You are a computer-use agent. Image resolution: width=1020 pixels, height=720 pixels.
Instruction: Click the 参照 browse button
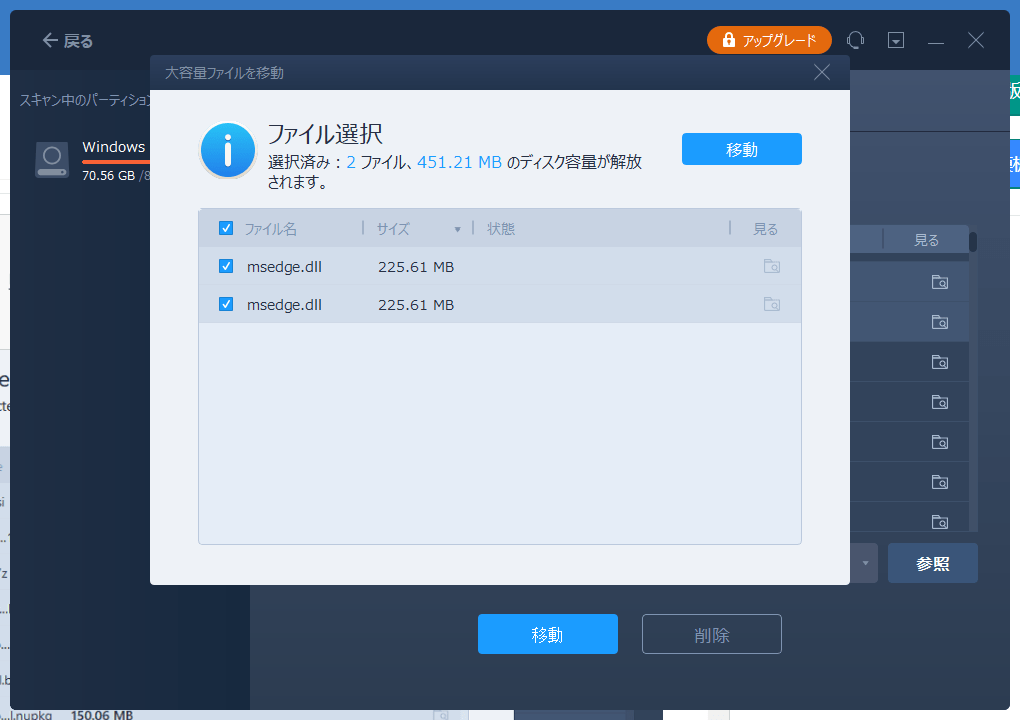(x=932, y=563)
